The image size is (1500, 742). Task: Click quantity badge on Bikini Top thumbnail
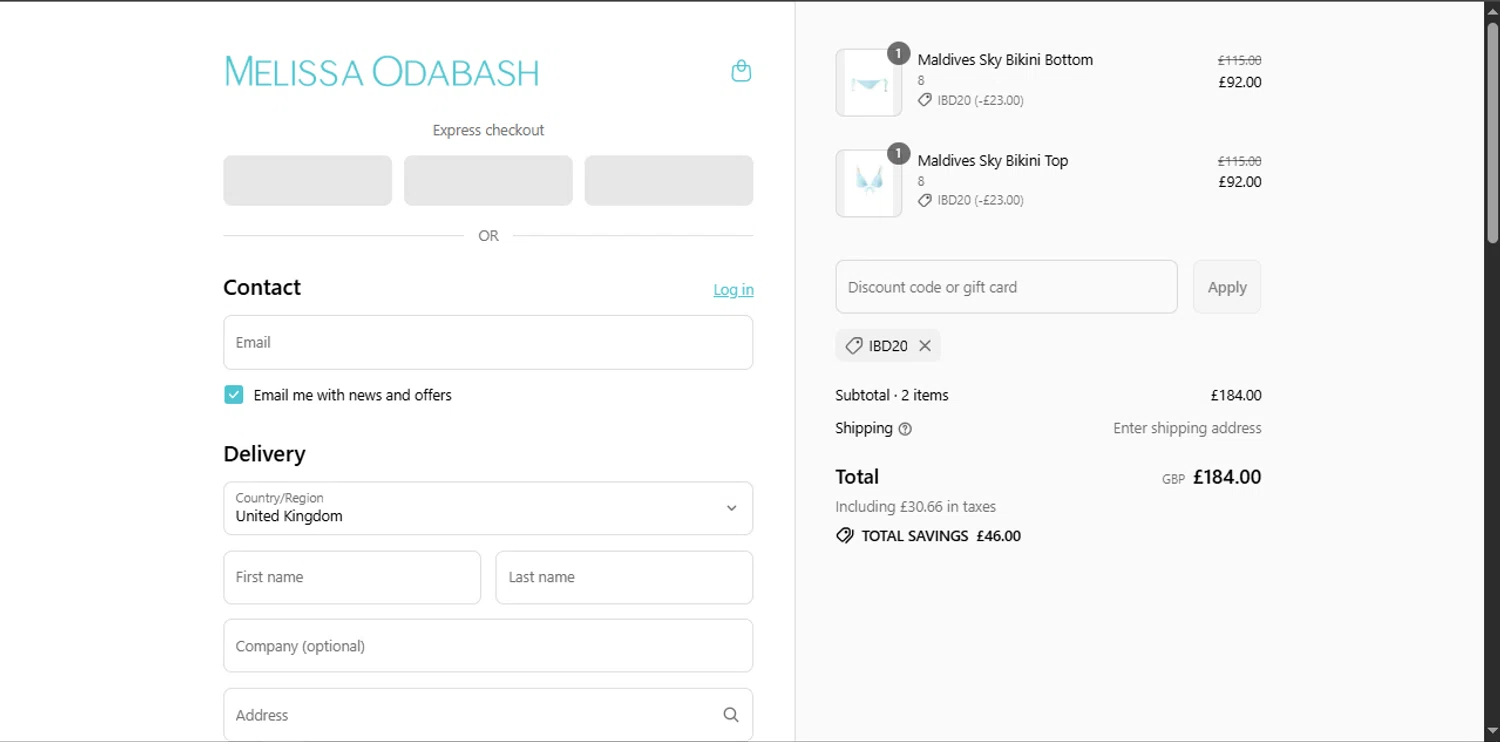pos(898,153)
